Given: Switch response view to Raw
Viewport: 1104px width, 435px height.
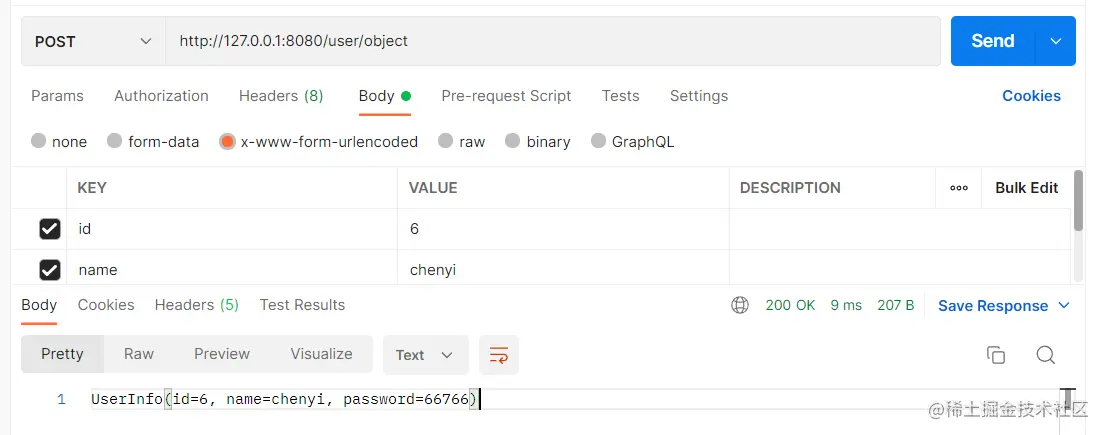Looking at the screenshot, I should [x=139, y=354].
